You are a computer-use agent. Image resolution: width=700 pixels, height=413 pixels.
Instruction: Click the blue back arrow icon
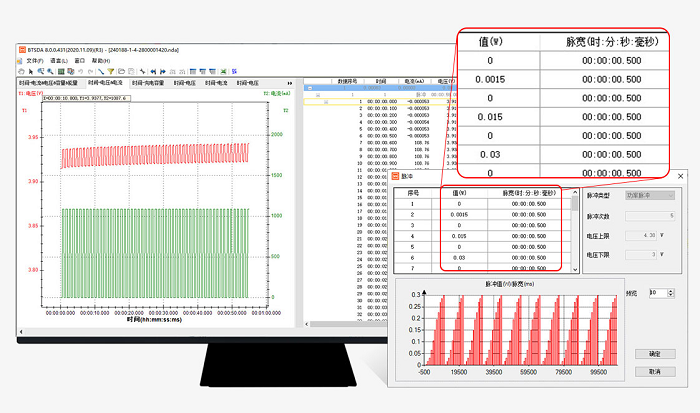click(x=153, y=71)
